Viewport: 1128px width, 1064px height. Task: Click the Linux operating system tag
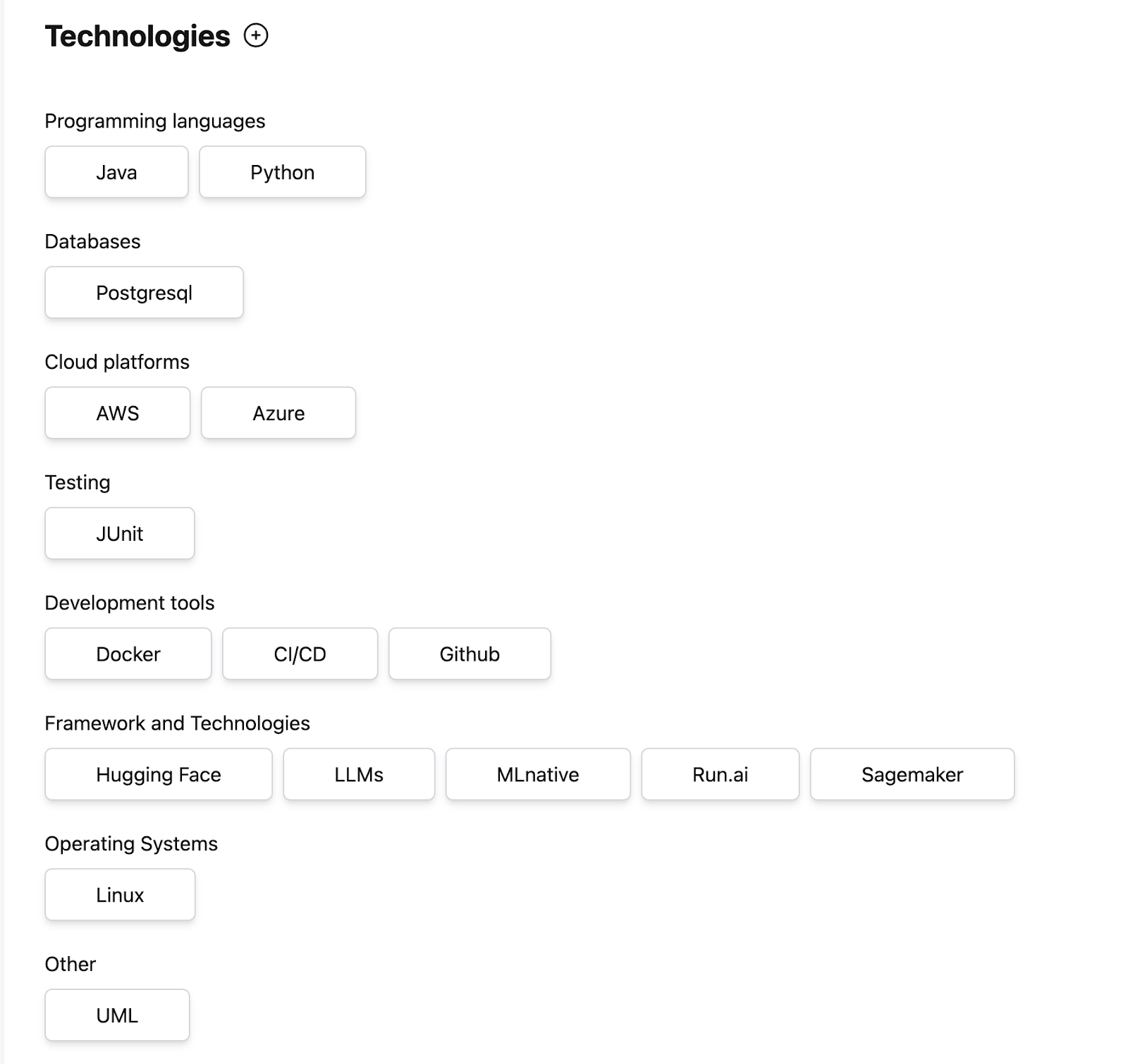pos(120,895)
